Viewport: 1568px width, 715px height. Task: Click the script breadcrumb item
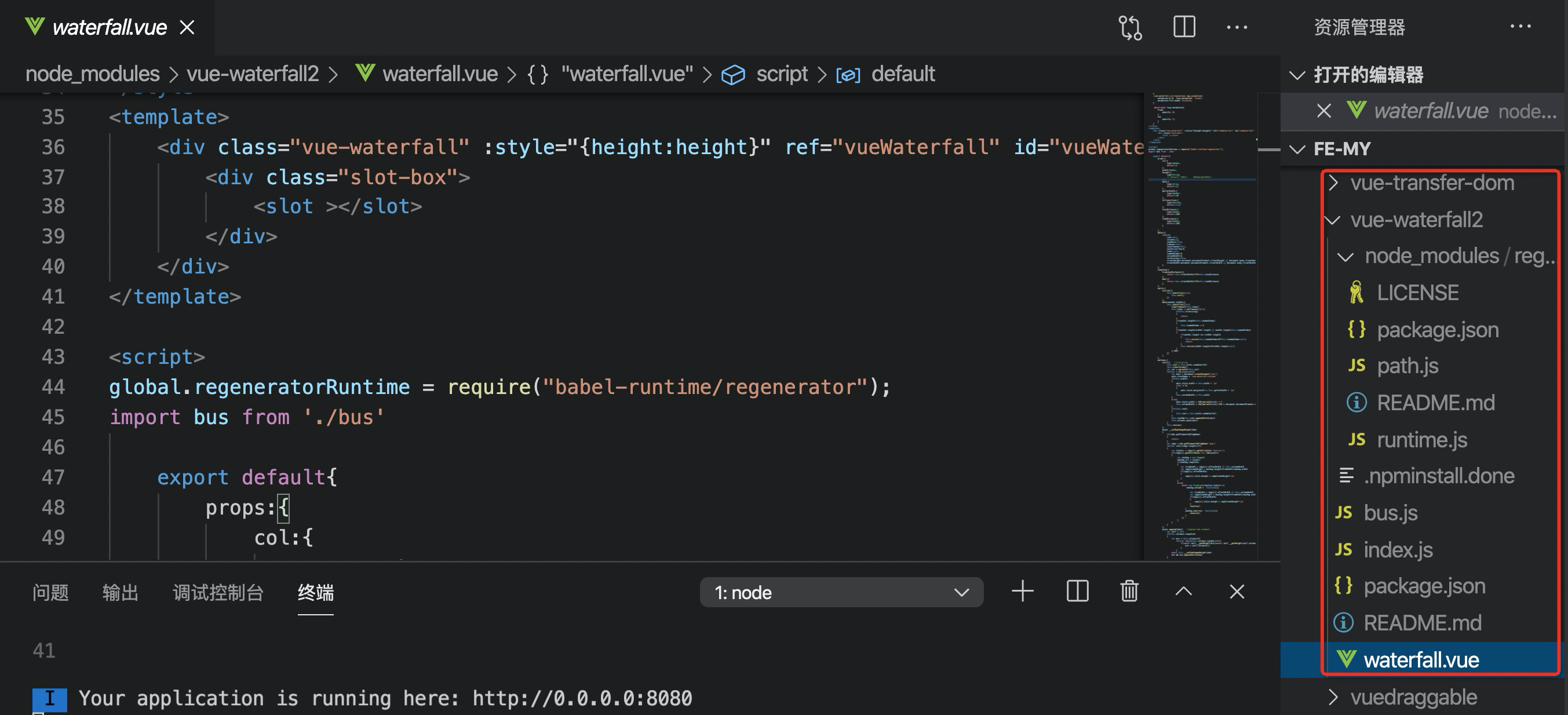781,74
